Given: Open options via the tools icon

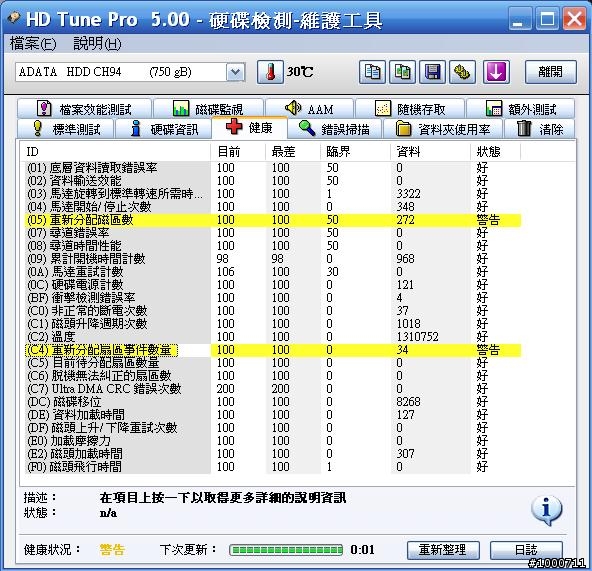Looking at the screenshot, I should (x=462, y=72).
